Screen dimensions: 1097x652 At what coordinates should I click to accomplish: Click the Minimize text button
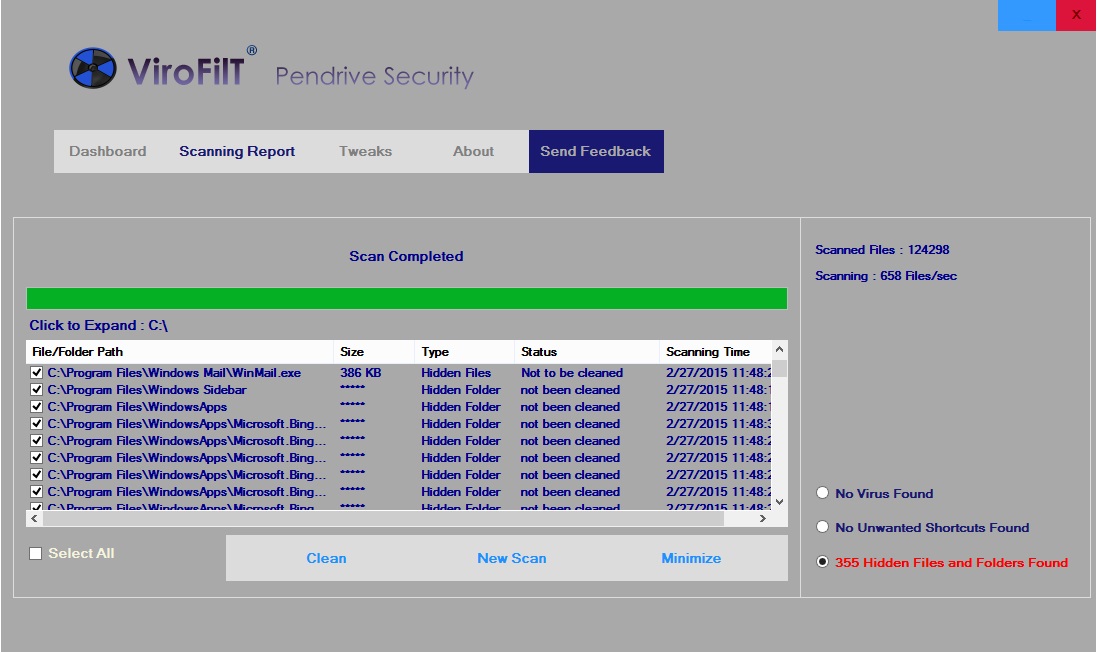tap(691, 558)
